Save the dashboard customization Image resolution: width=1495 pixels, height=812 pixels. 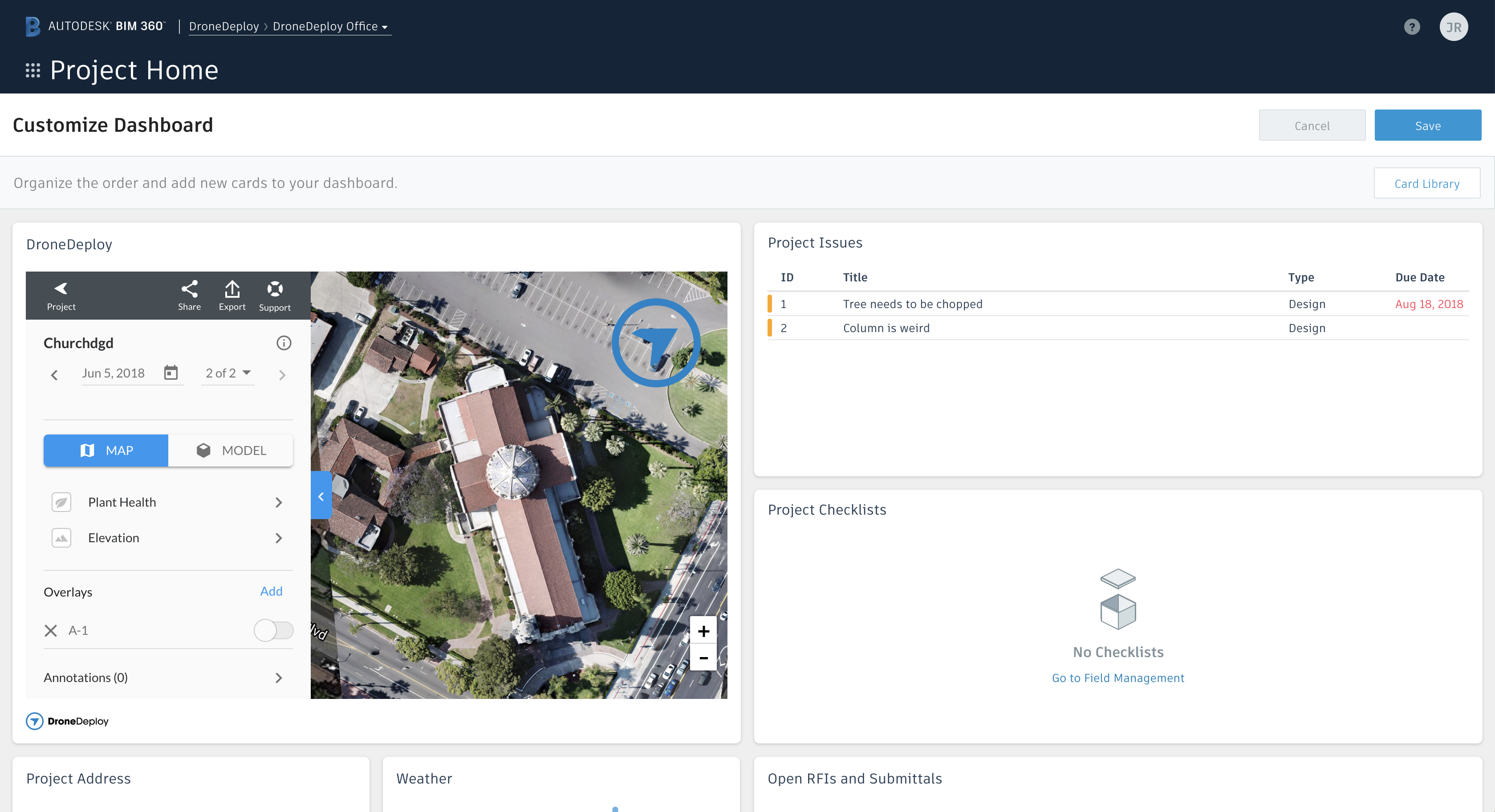click(x=1428, y=126)
